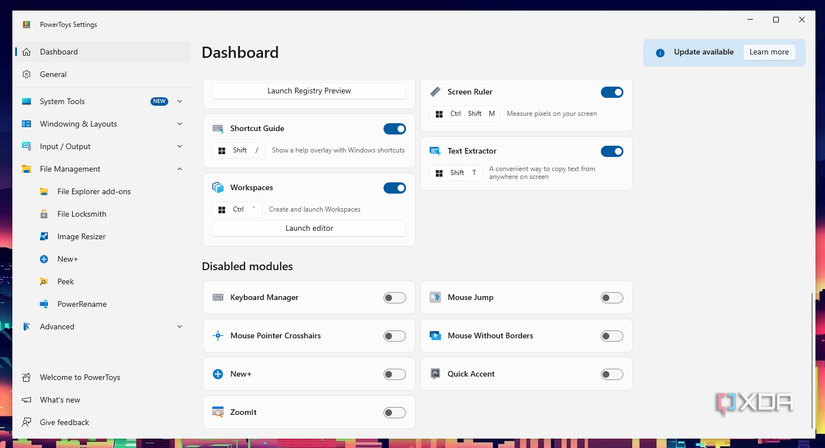Viewport: 825px width, 448px height.
Task: Click the Give feedback icon
Action: coord(26,422)
